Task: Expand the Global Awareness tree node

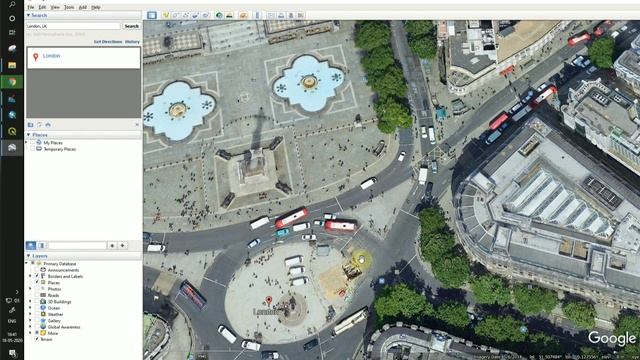Action: coord(30,327)
